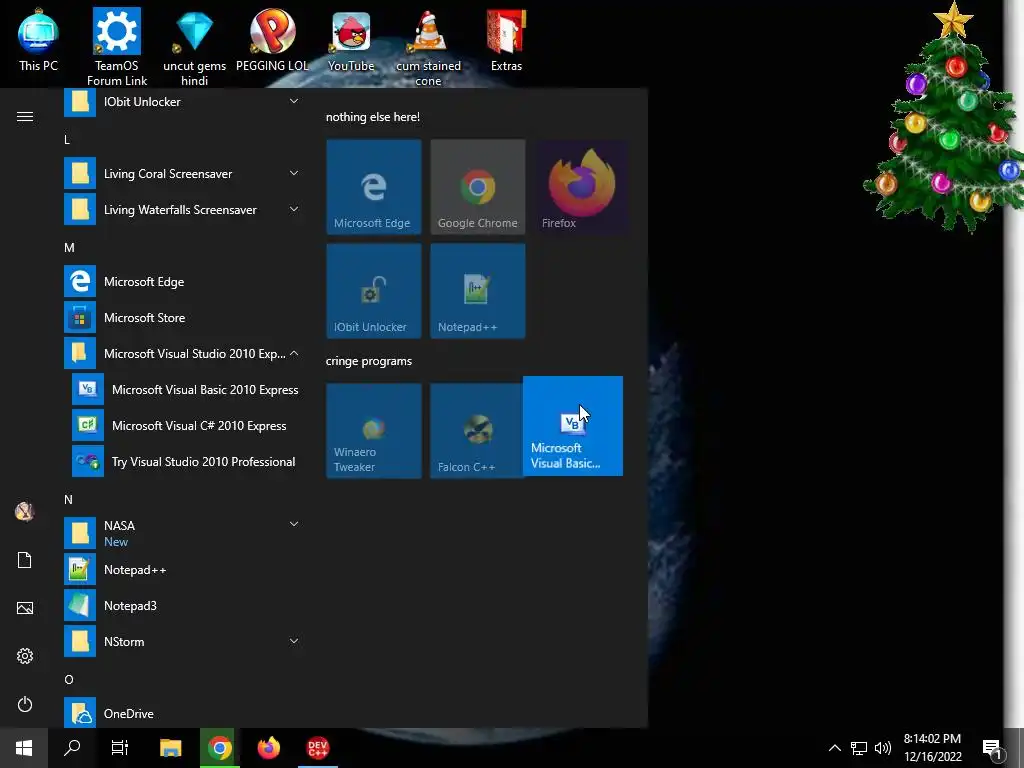Launch Microsoft Visual C# 2010 Express

[187, 425]
